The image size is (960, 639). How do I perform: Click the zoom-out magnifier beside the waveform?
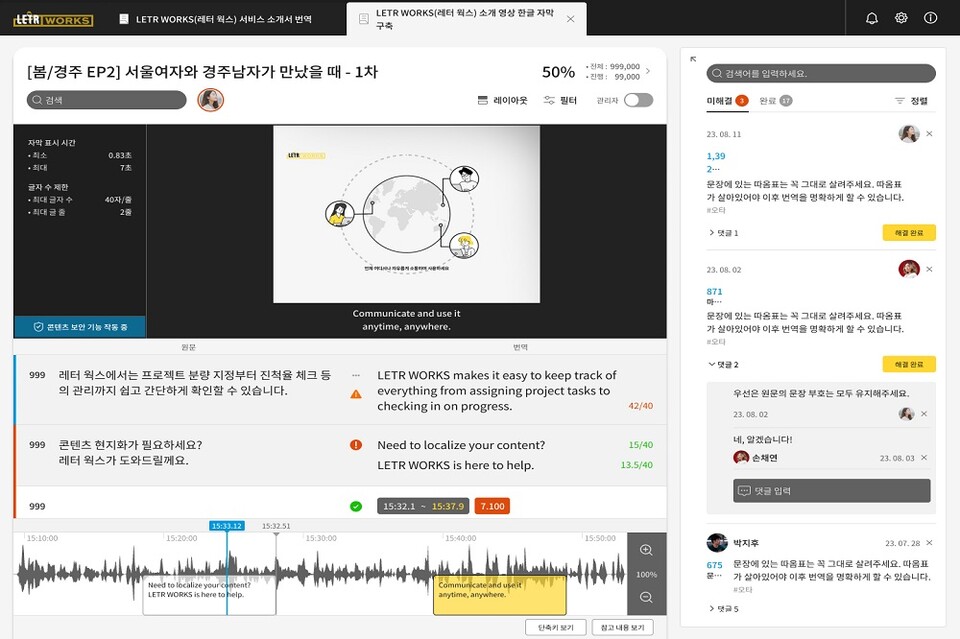(x=646, y=598)
